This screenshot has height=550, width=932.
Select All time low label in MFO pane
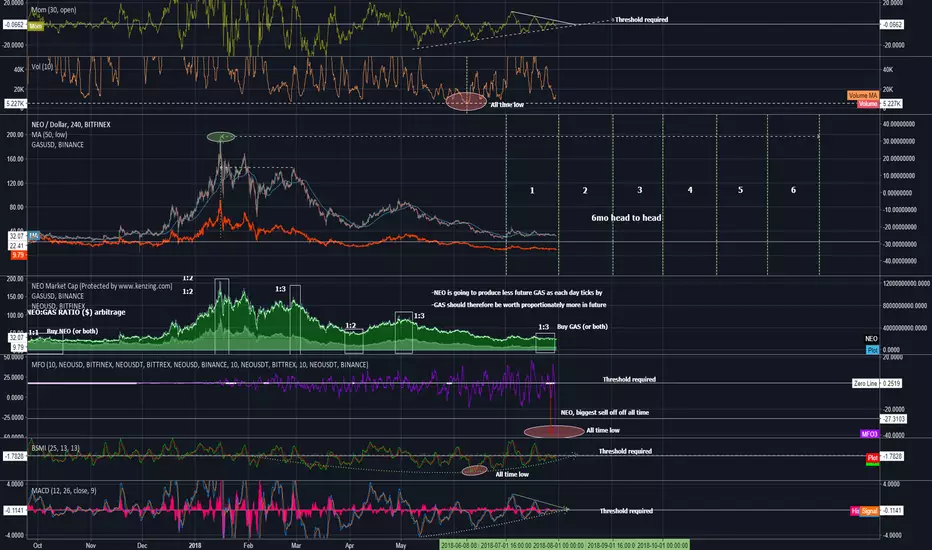pyautogui.click(x=603, y=430)
